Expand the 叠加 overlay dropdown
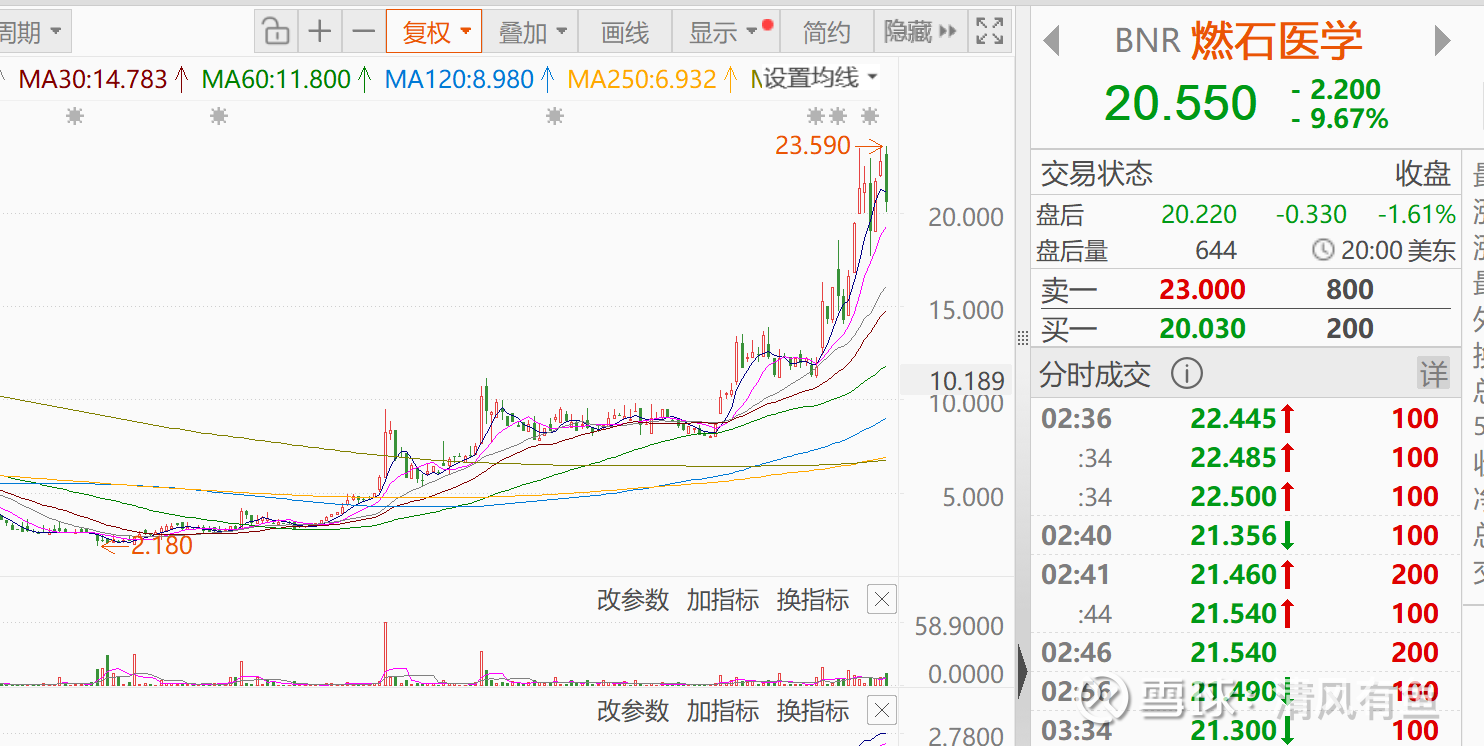The width and height of the screenshot is (1484, 746). (532, 32)
